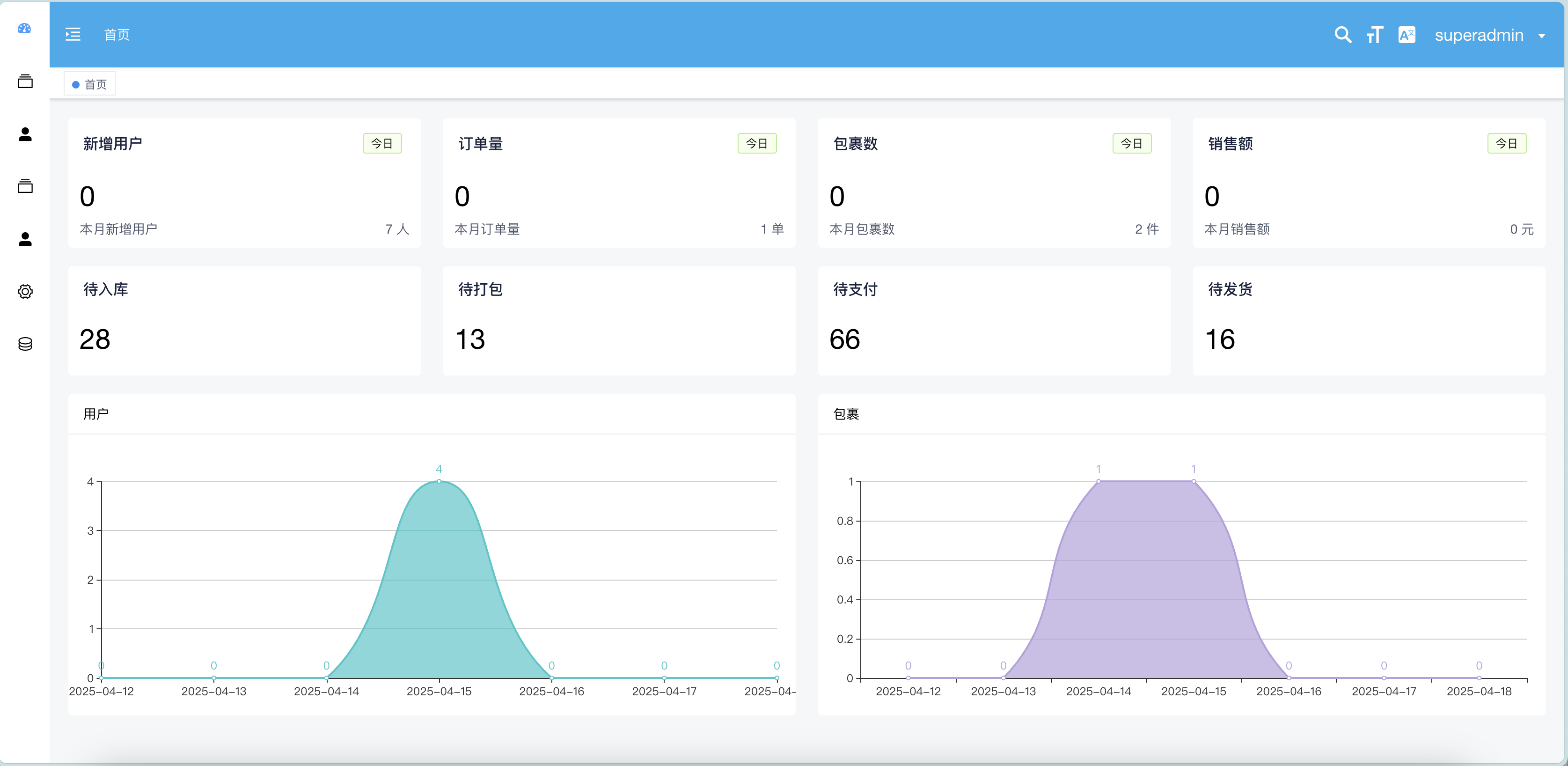Open the database stack icon in sidebar
Viewport: 1568px width, 766px height.
coord(25,344)
